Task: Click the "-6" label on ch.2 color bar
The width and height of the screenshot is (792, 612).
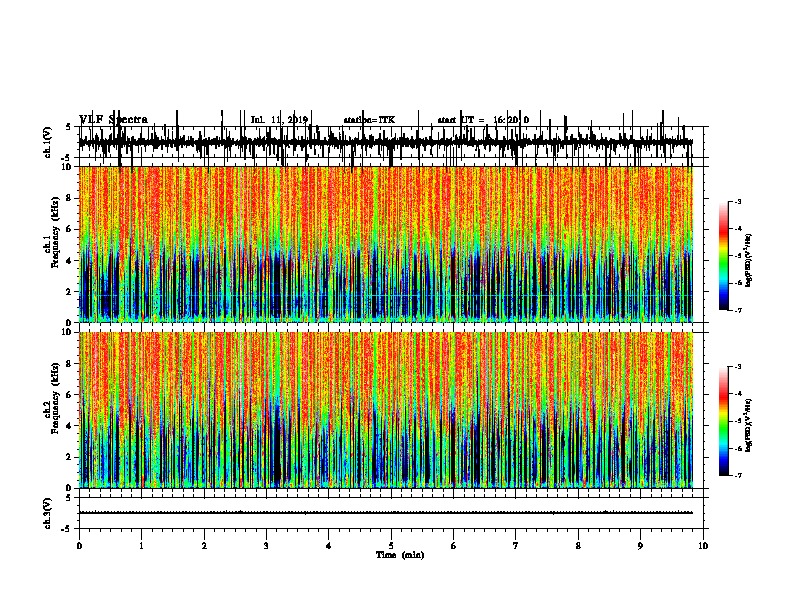Action: pos(737,448)
